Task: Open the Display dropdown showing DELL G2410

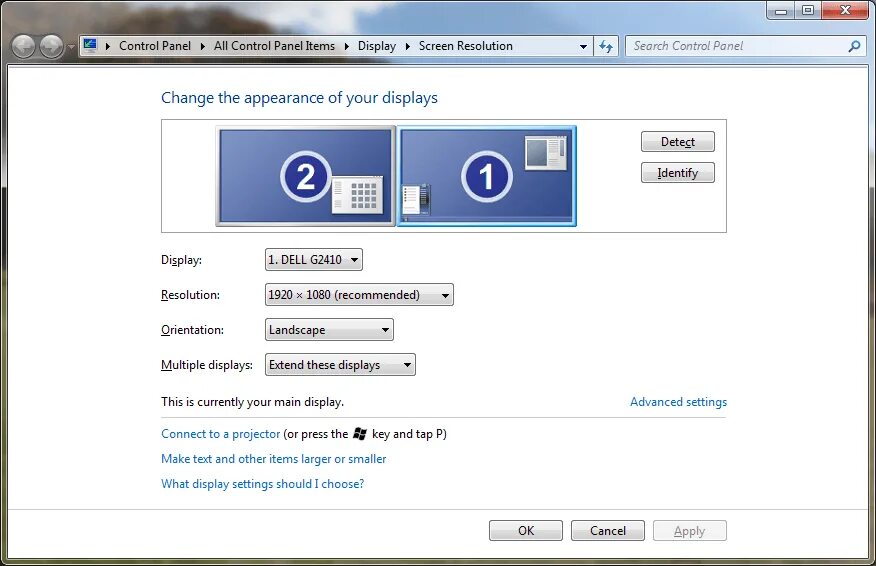Action: (x=313, y=259)
